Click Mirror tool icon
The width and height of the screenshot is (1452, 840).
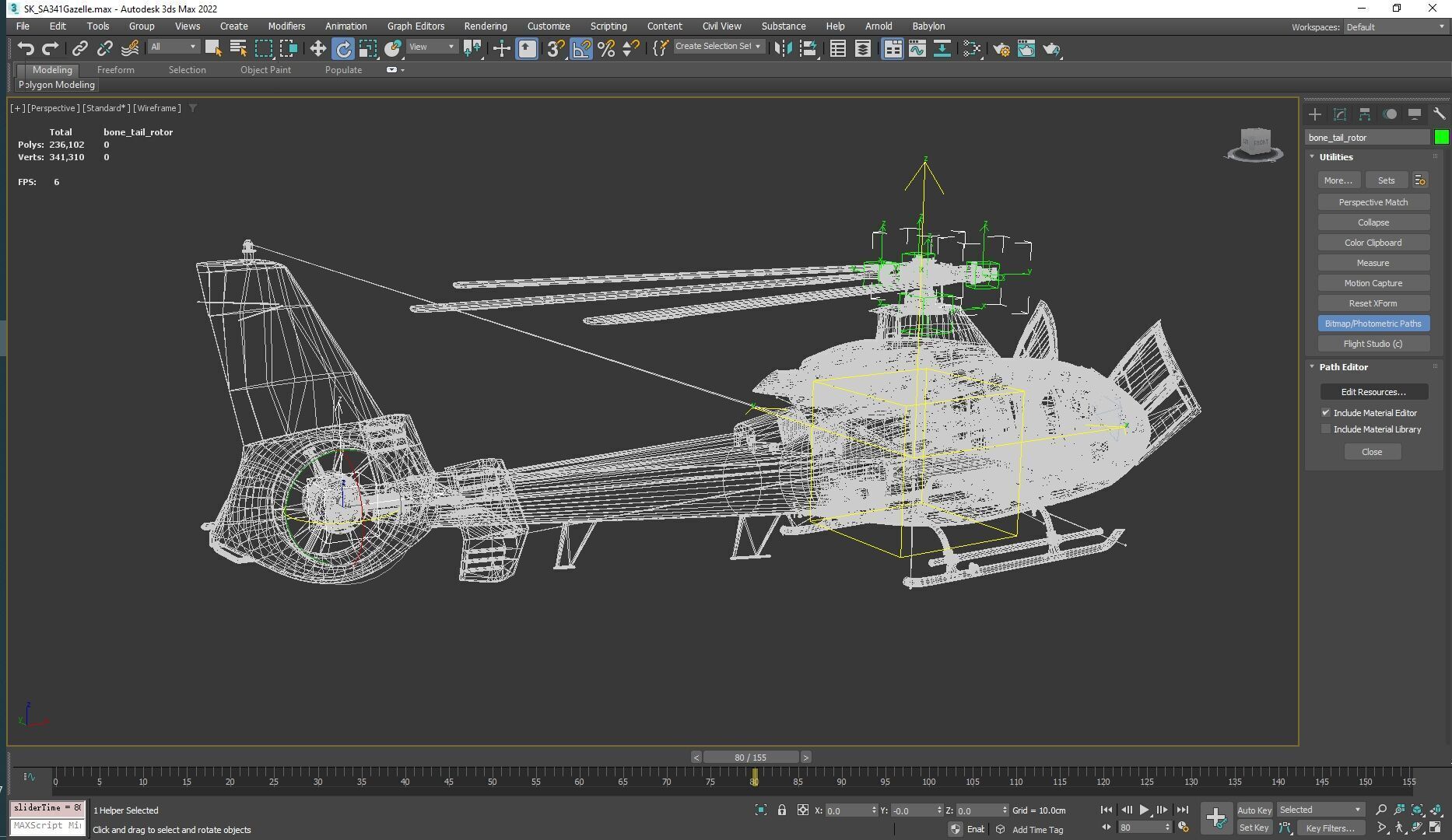(783, 48)
